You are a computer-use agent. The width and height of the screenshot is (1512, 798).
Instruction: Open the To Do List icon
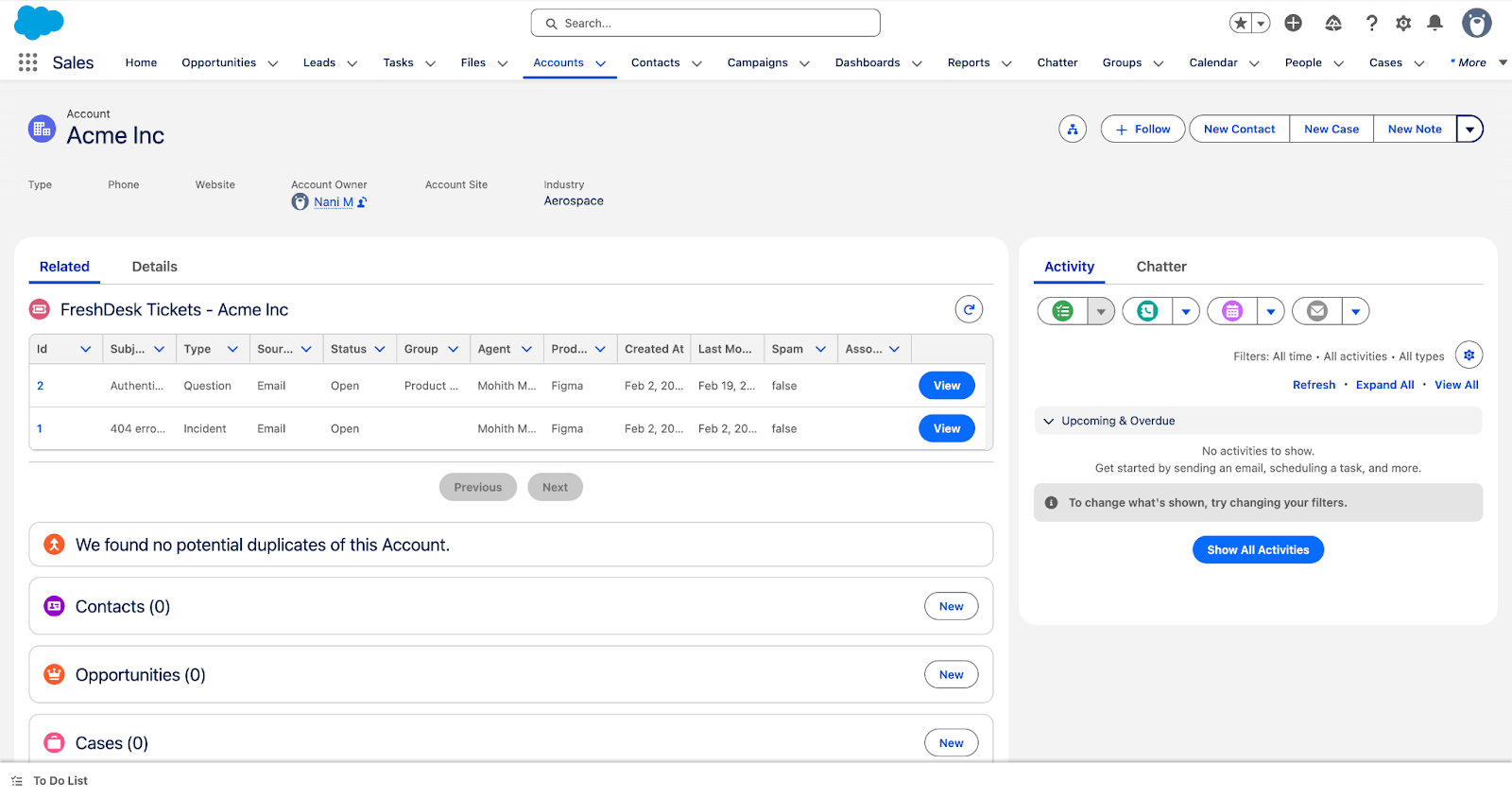[17, 781]
